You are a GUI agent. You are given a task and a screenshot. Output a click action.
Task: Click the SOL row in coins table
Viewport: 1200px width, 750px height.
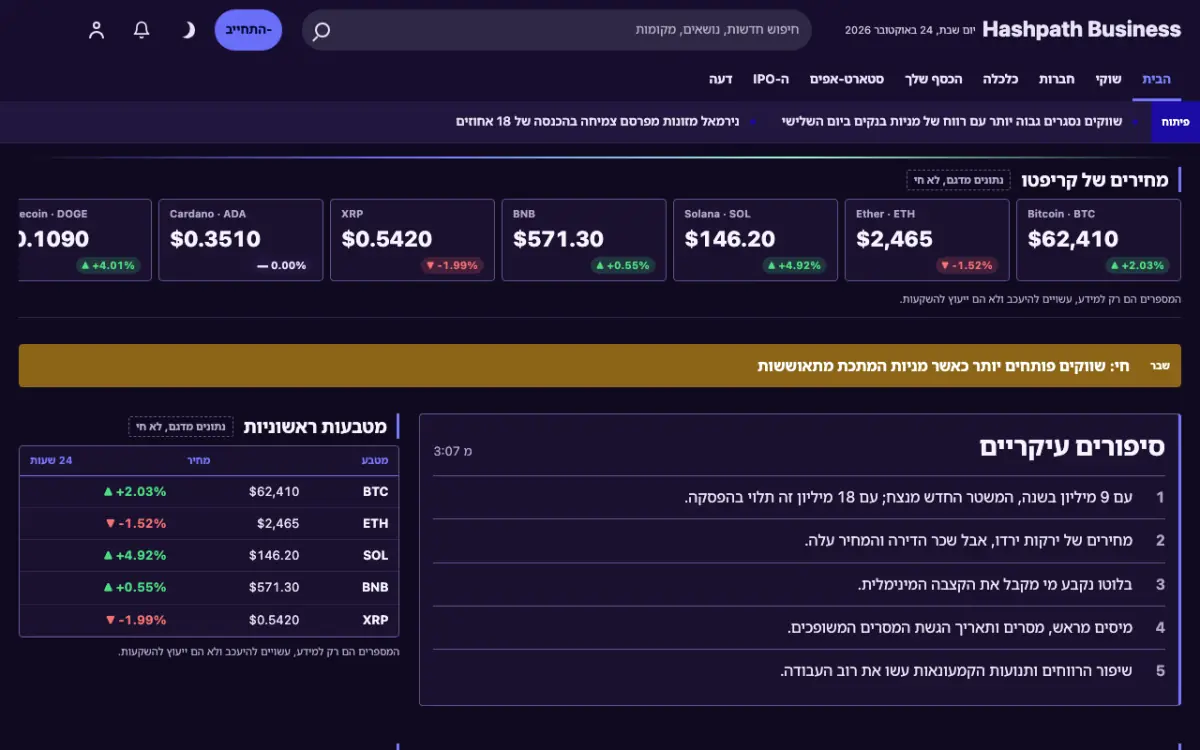click(209, 555)
